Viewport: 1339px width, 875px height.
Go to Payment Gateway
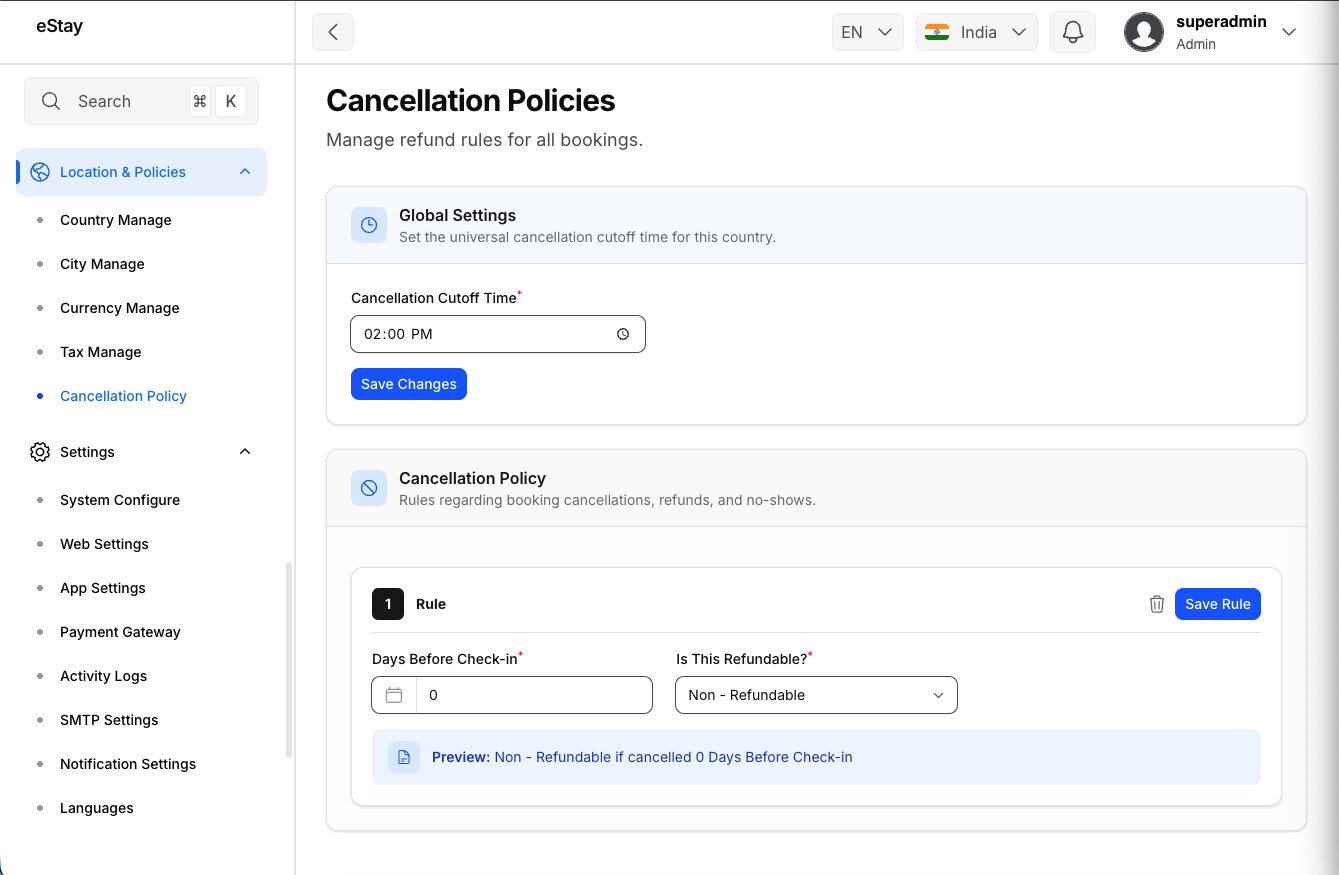(x=120, y=632)
